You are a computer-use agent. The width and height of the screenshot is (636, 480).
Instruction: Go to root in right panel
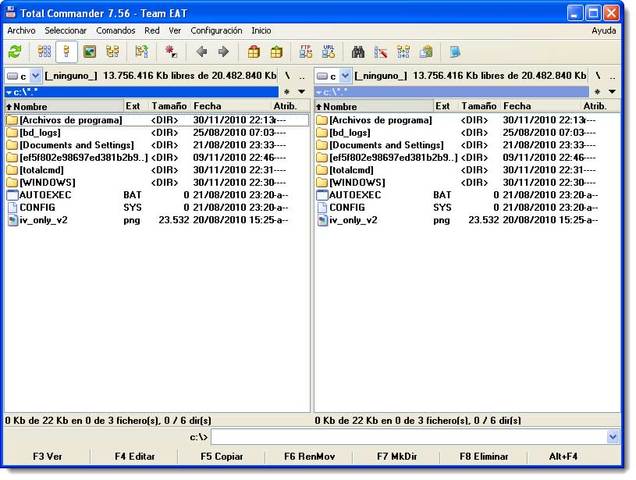pos(597,76)
